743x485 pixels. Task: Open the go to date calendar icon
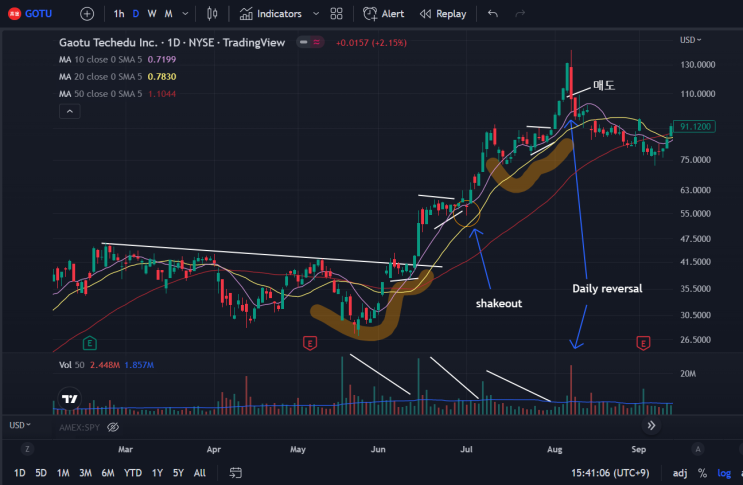[236, 473]
